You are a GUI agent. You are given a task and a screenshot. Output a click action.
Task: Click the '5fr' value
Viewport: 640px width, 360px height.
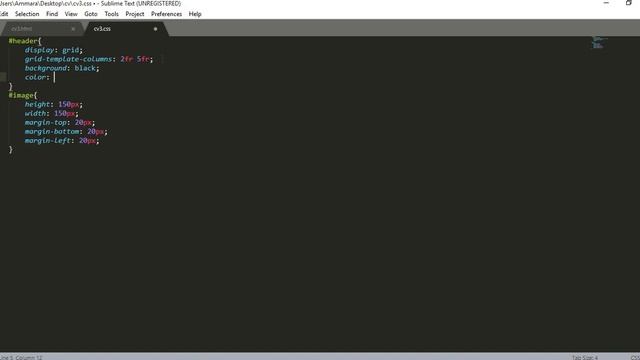(143, 59)
